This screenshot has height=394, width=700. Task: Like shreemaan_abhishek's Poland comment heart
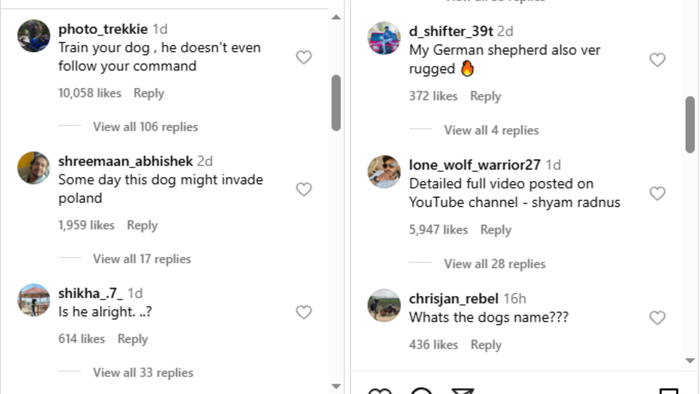pyautogui.click(x=304, y=189)
